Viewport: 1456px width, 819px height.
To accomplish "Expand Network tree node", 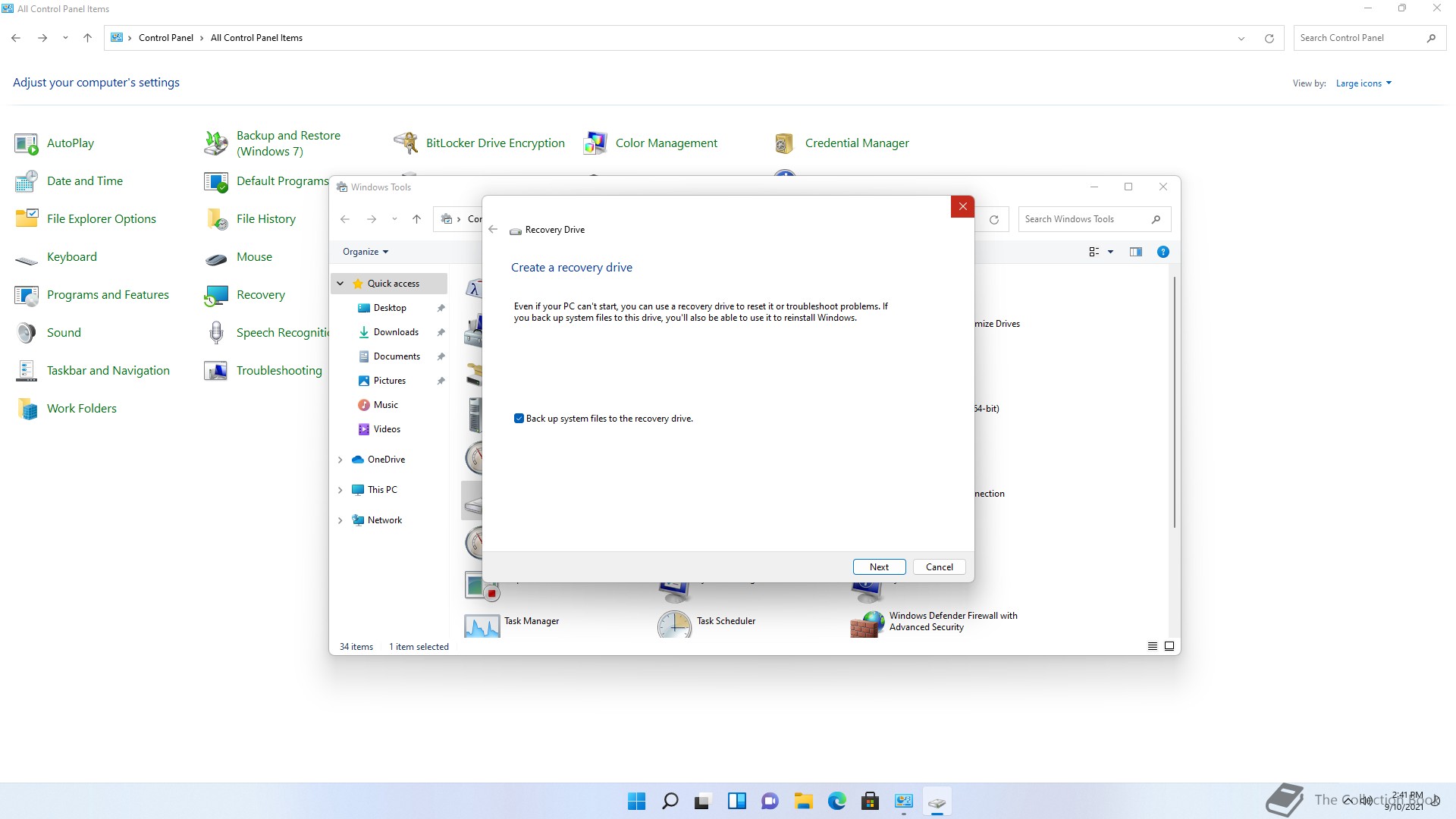I will click(340, 520).
